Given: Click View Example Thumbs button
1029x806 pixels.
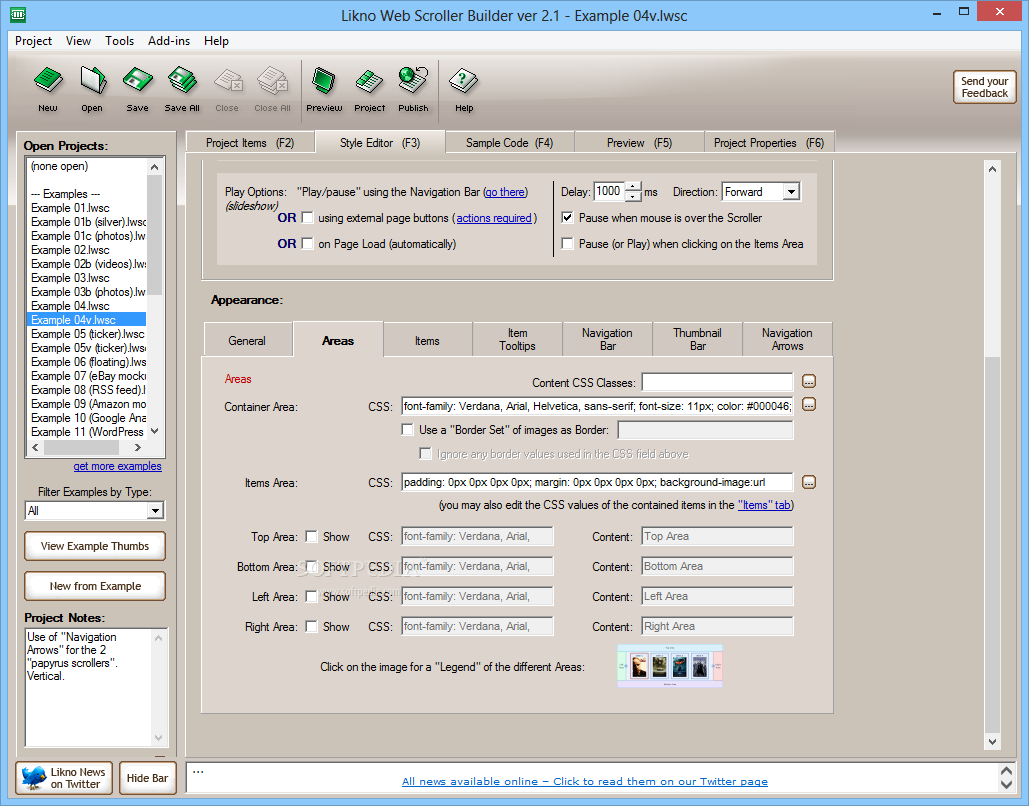Looking at the screenshot, I should [95, 546].
